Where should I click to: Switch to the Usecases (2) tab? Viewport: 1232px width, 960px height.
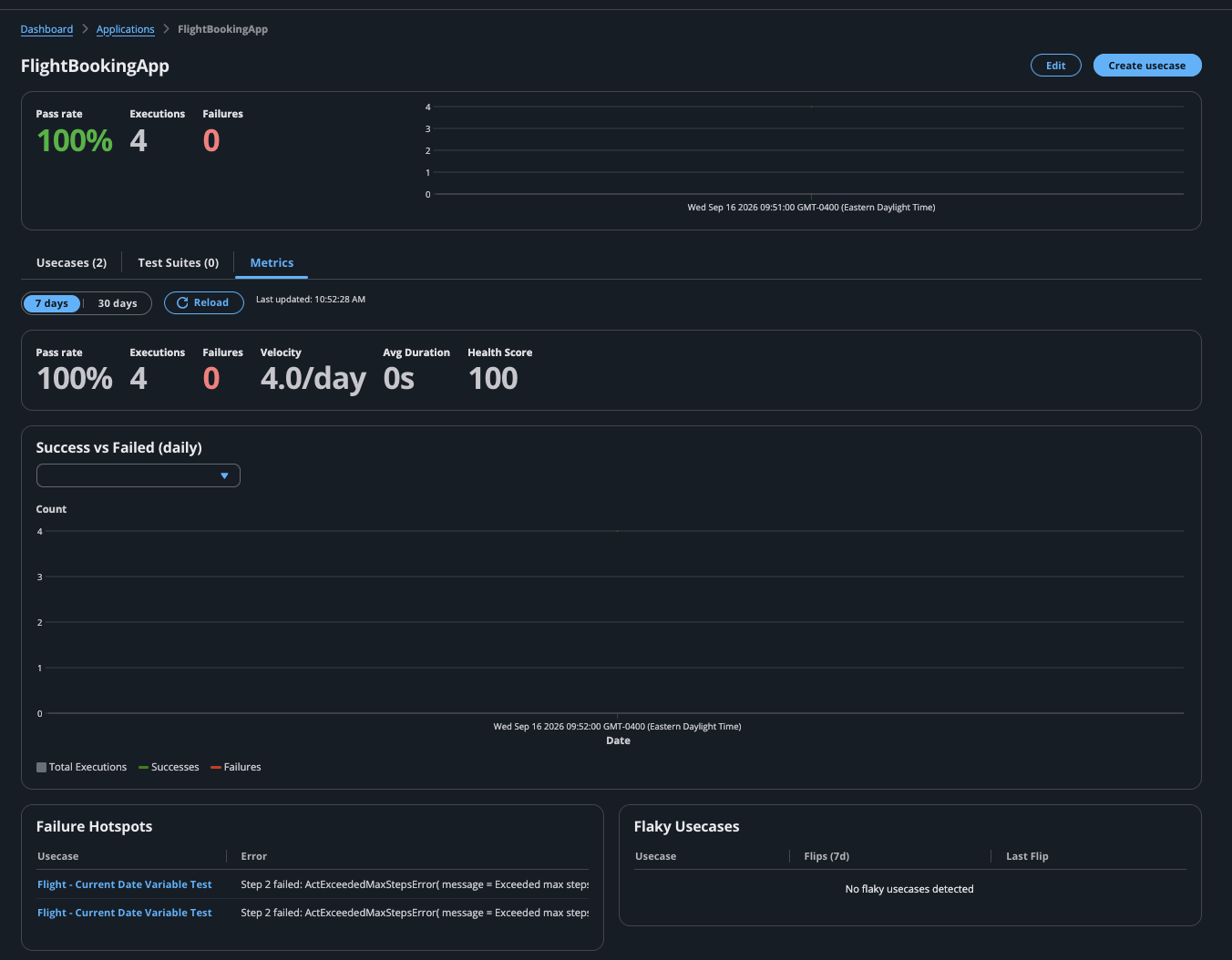[x=71, y=262]
